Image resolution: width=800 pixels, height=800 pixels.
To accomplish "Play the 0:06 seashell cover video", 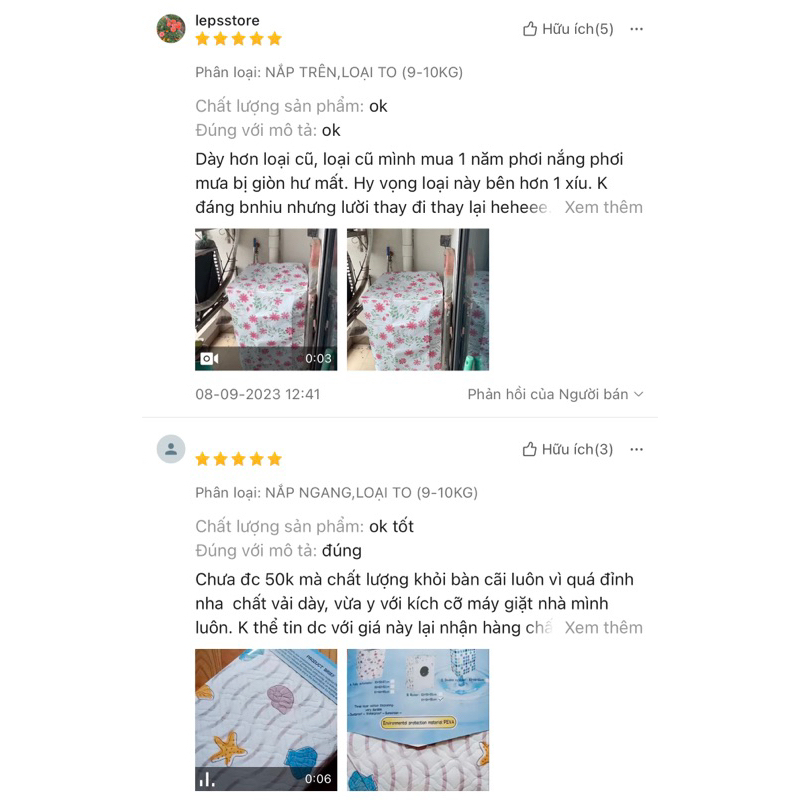I will point(266,720).
